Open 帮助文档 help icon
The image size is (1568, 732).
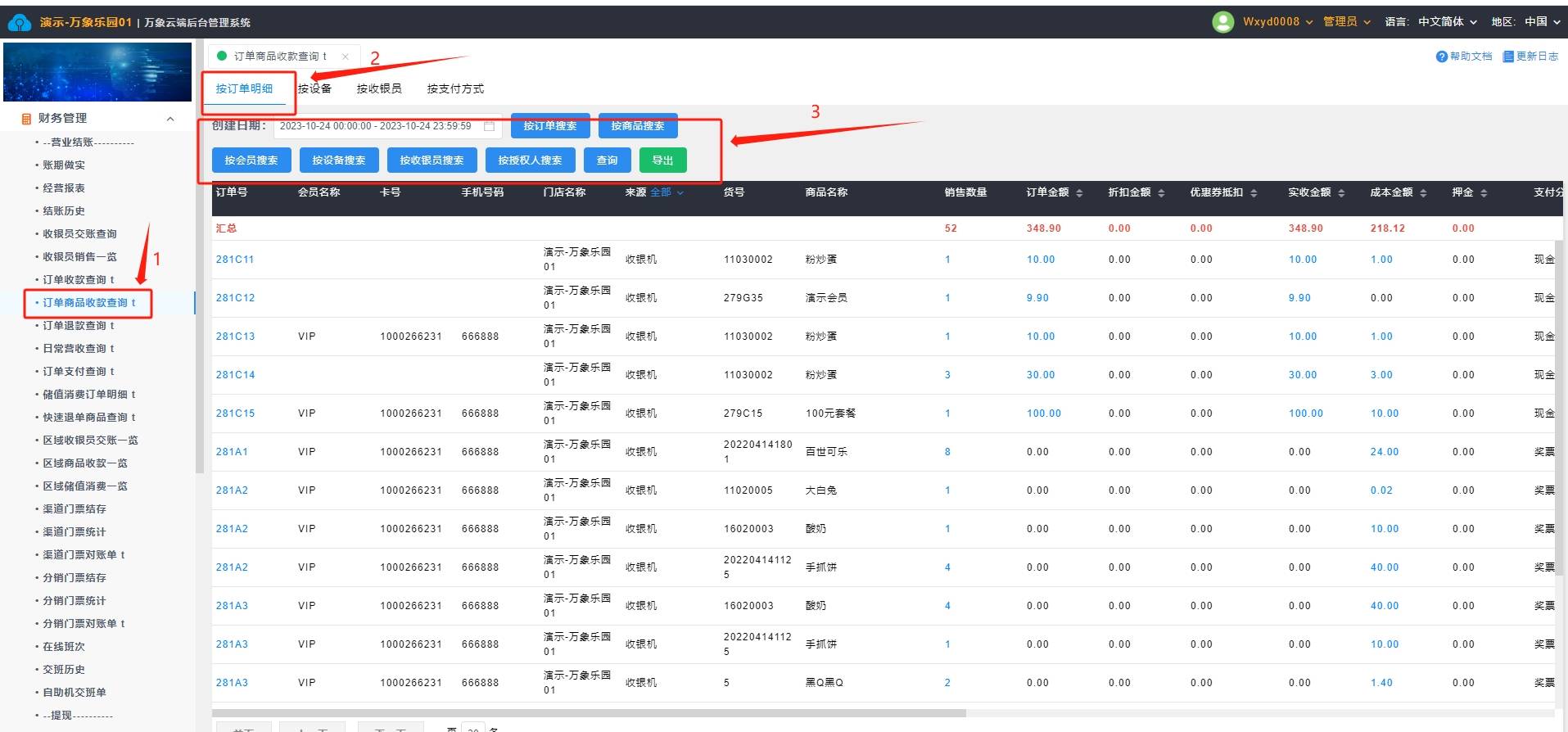point(1442,56)
